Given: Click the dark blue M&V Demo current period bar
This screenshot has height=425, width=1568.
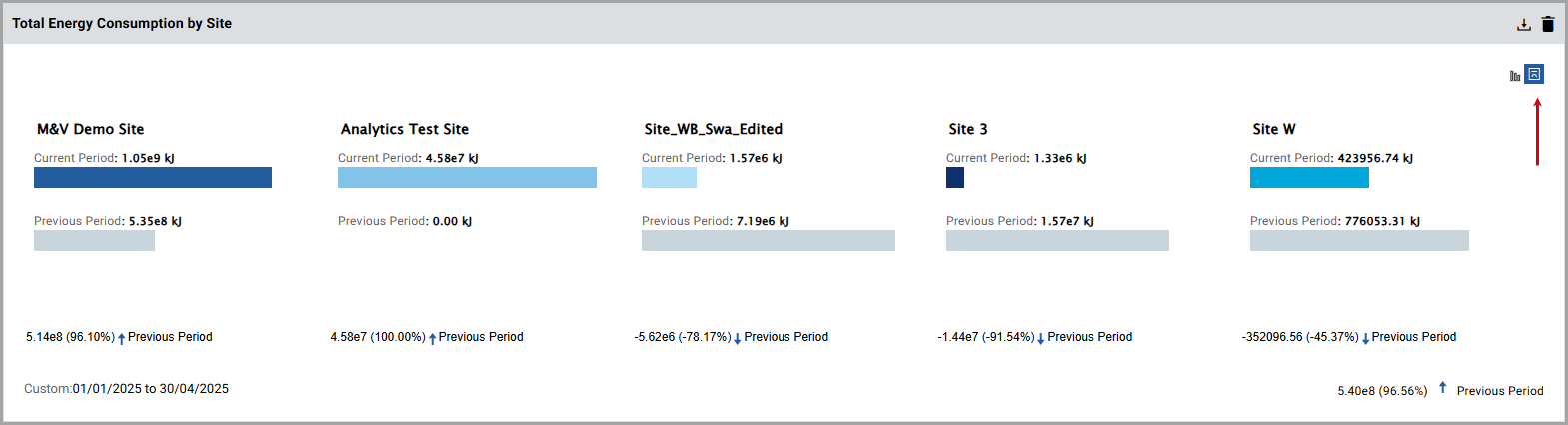Looking at the screenshot, I should coord(153,178).
